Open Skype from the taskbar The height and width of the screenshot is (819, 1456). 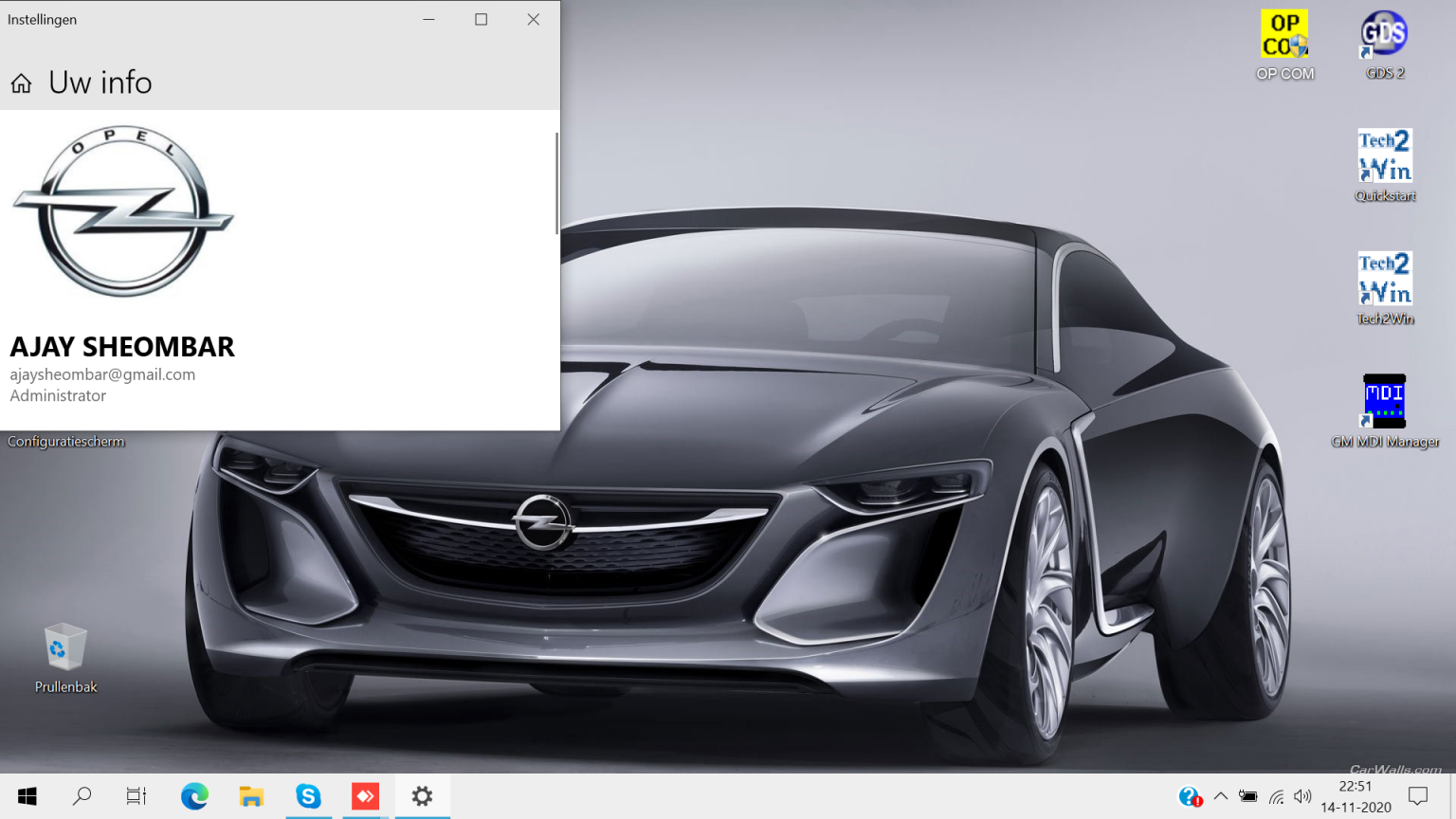308,796
